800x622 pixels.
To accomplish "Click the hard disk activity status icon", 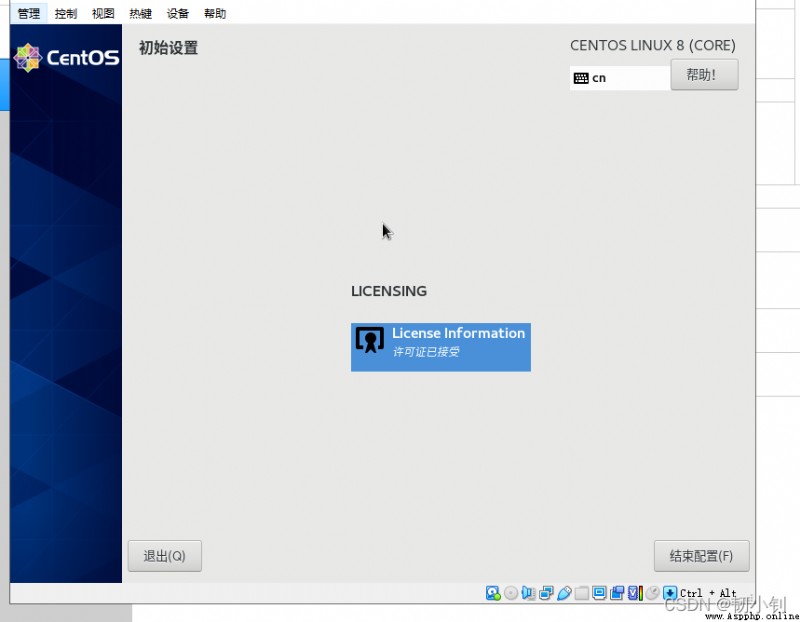I will click(493, 593).
